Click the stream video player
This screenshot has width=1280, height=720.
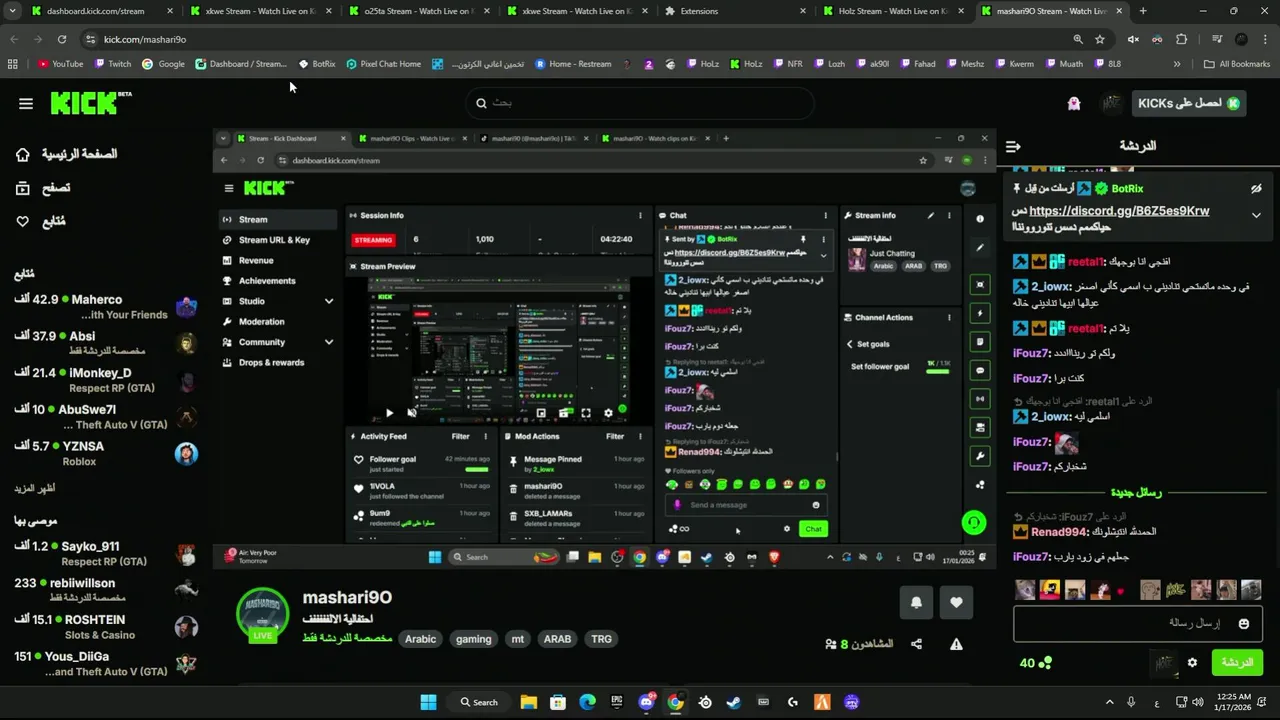[x=604, y=349]
